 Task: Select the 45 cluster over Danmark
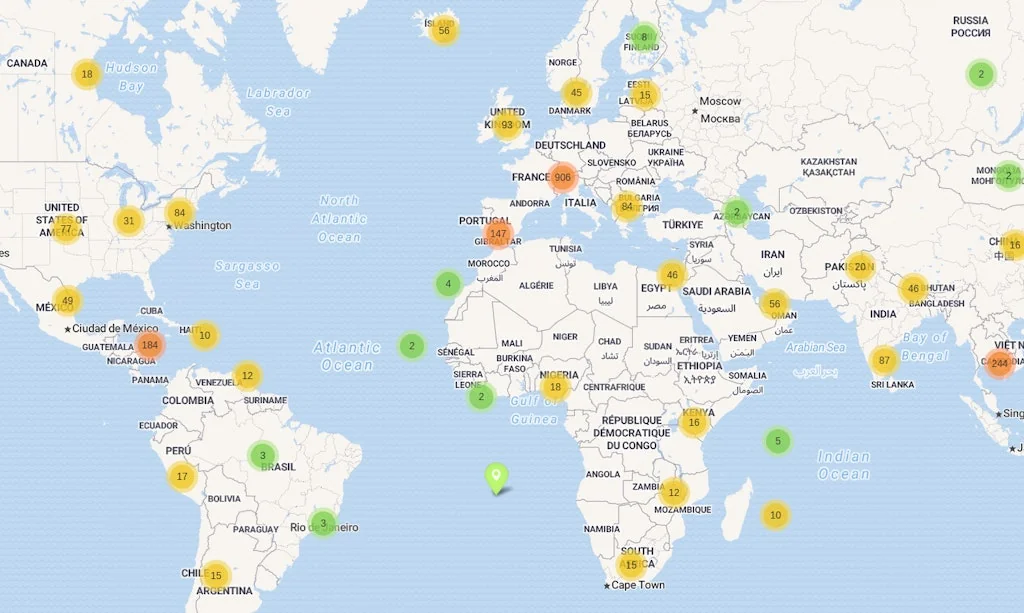click(x=575, y=91)
